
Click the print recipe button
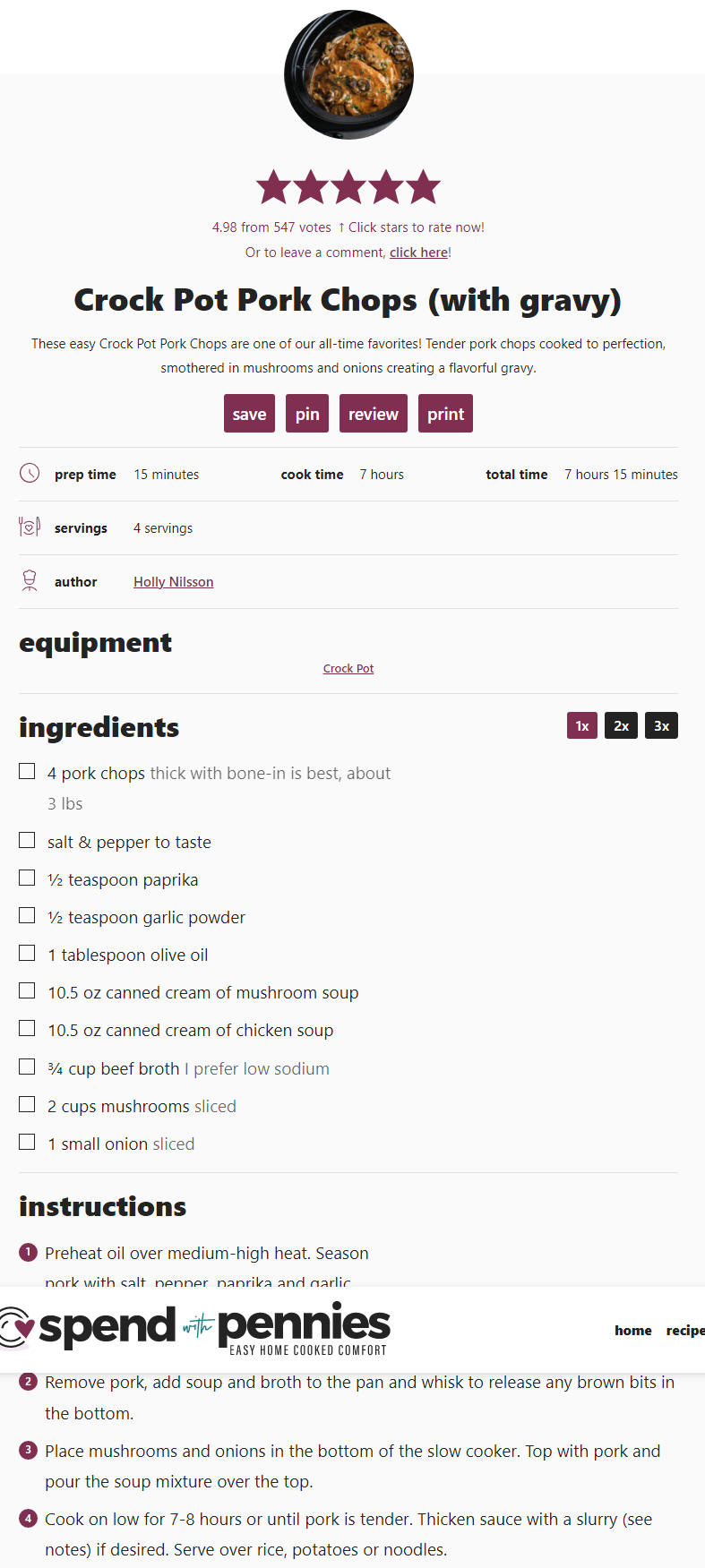coord(445,414)
